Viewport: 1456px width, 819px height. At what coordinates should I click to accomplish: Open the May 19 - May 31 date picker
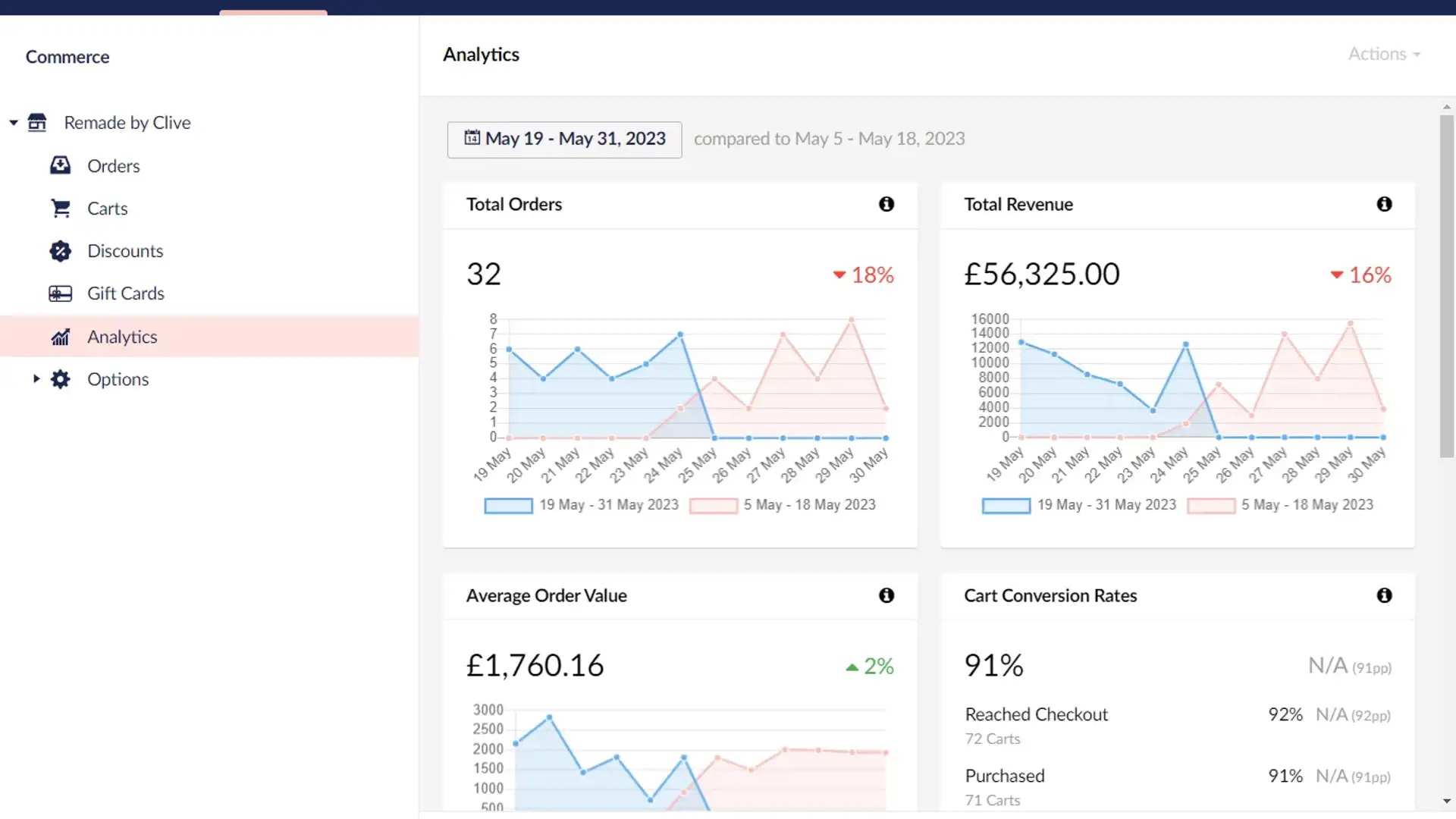(564, 140)
